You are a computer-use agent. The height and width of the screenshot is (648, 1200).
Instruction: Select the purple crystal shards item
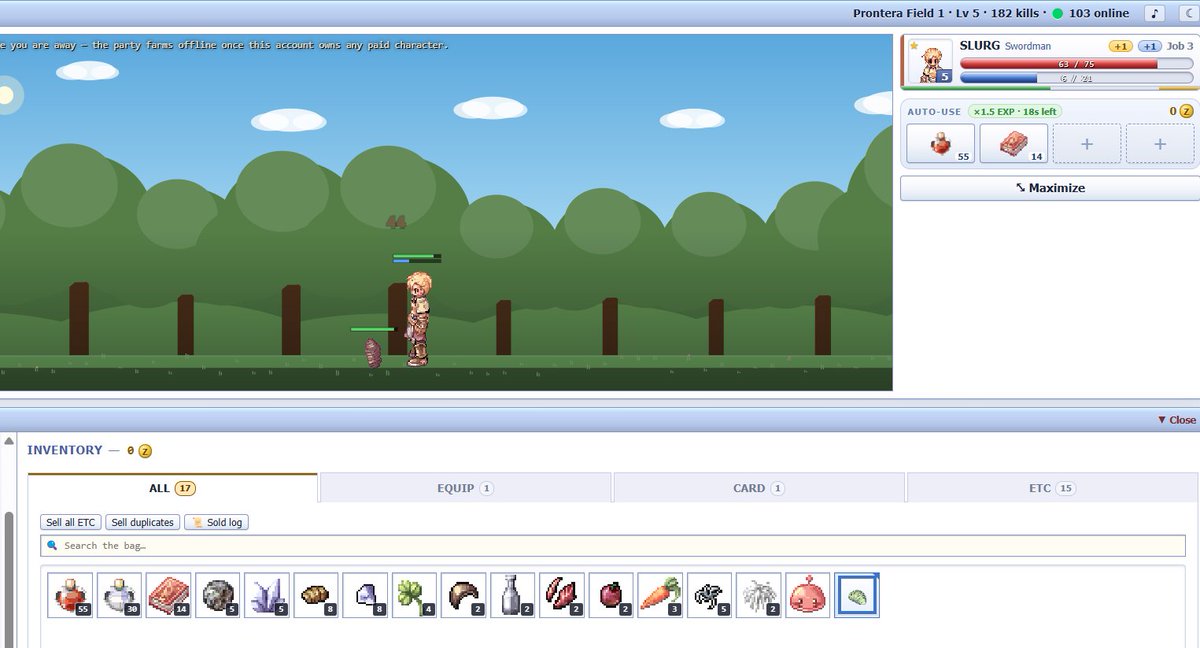click(x=267, y=595)
